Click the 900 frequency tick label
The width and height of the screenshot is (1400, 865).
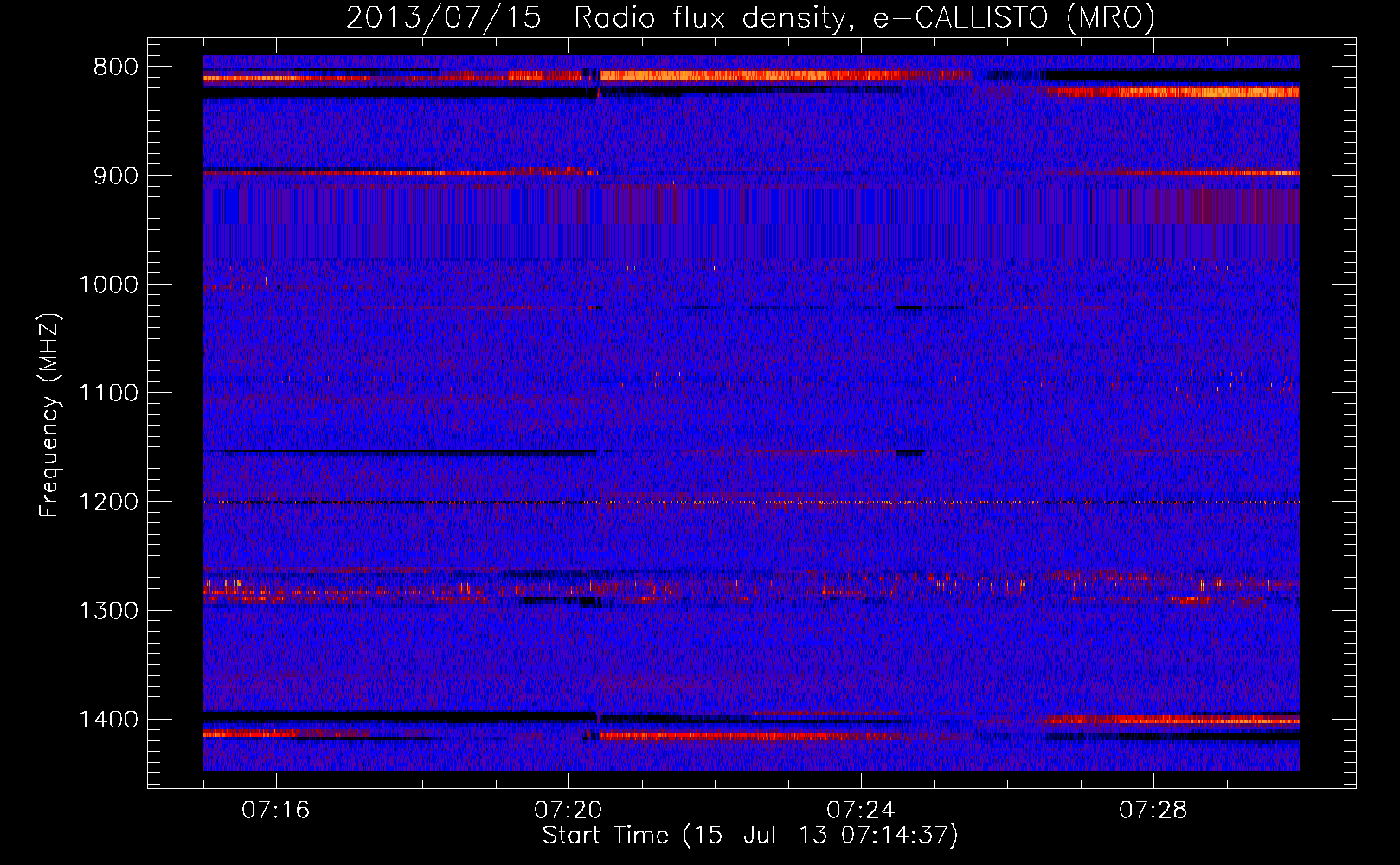[x=116, y=176]
